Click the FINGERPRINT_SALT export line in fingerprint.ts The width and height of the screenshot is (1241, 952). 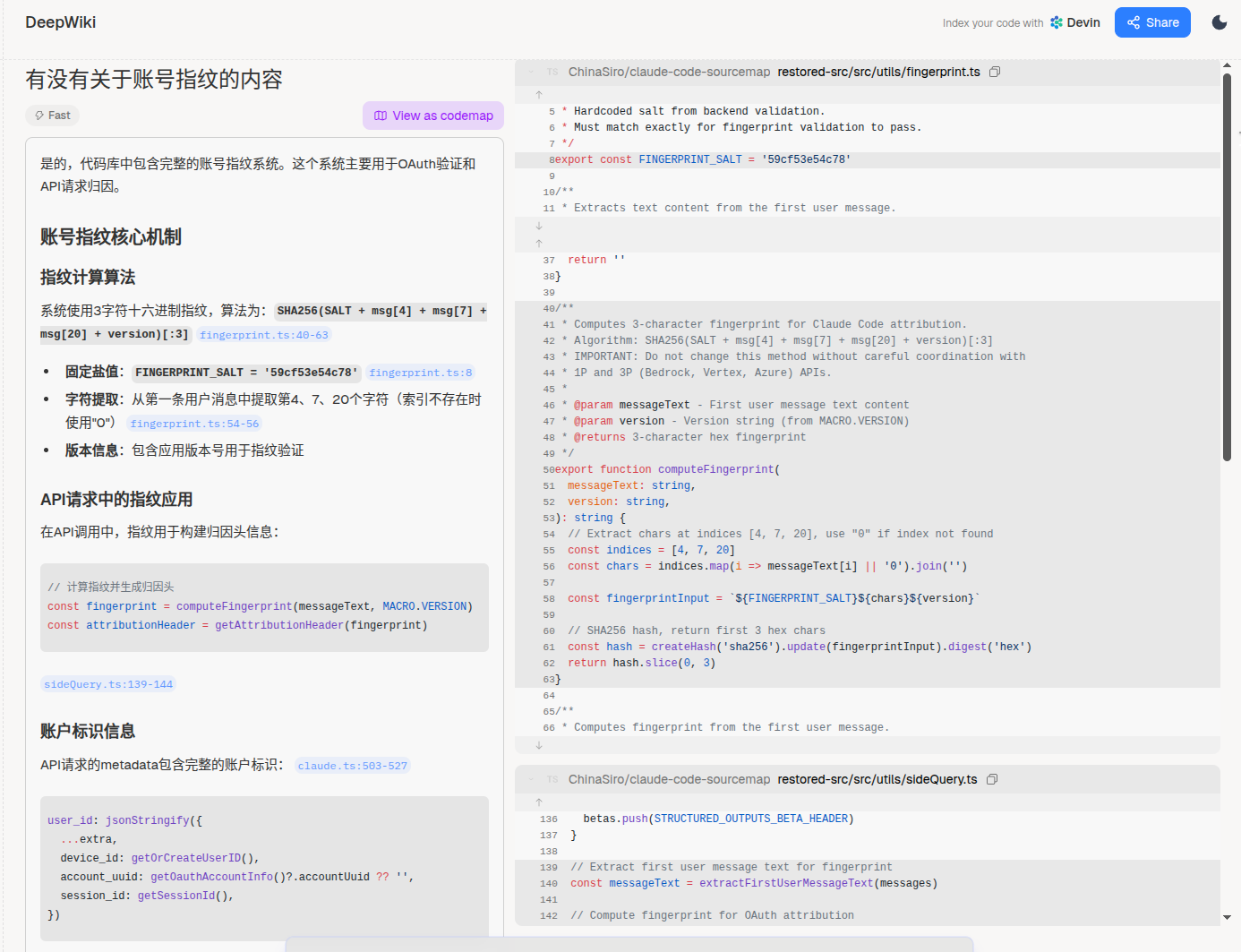click(868, 159)
